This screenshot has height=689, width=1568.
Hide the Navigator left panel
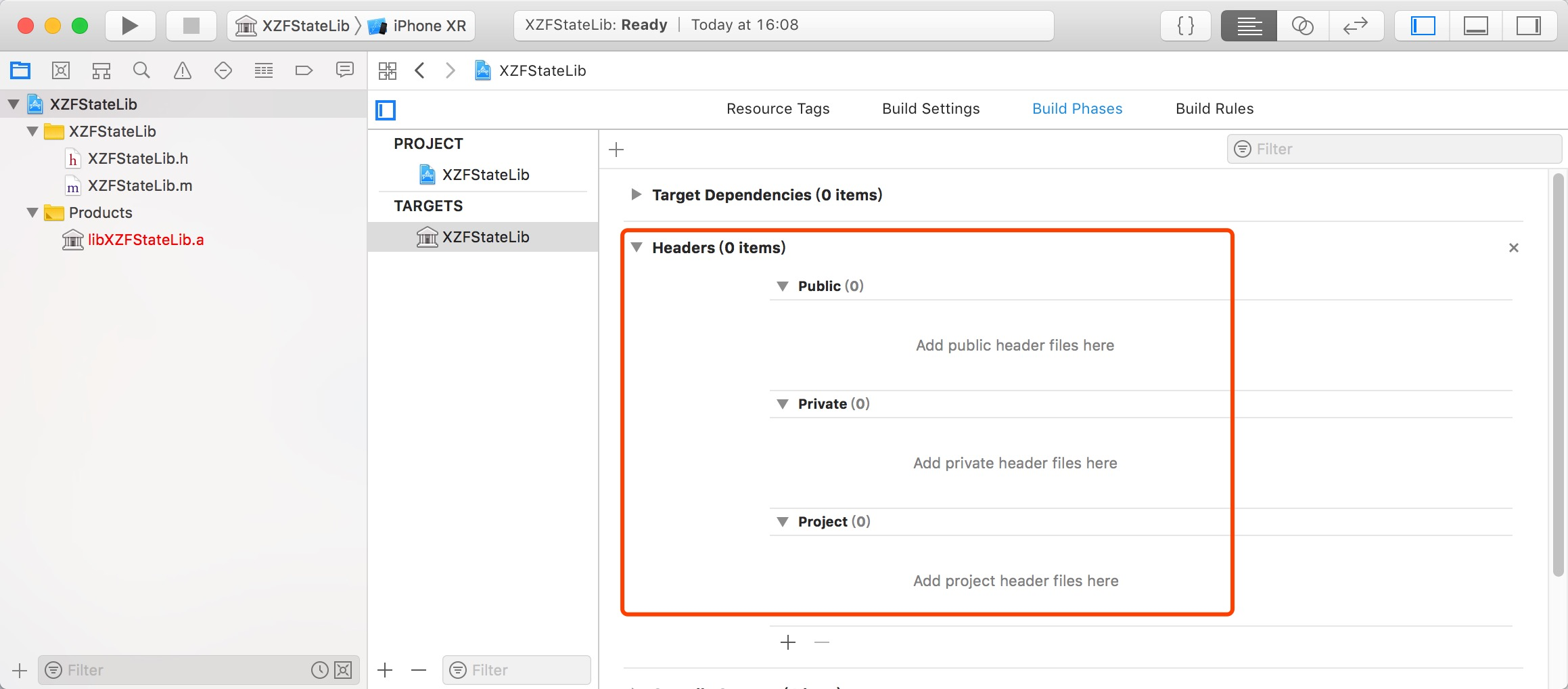click(1423, 26)
